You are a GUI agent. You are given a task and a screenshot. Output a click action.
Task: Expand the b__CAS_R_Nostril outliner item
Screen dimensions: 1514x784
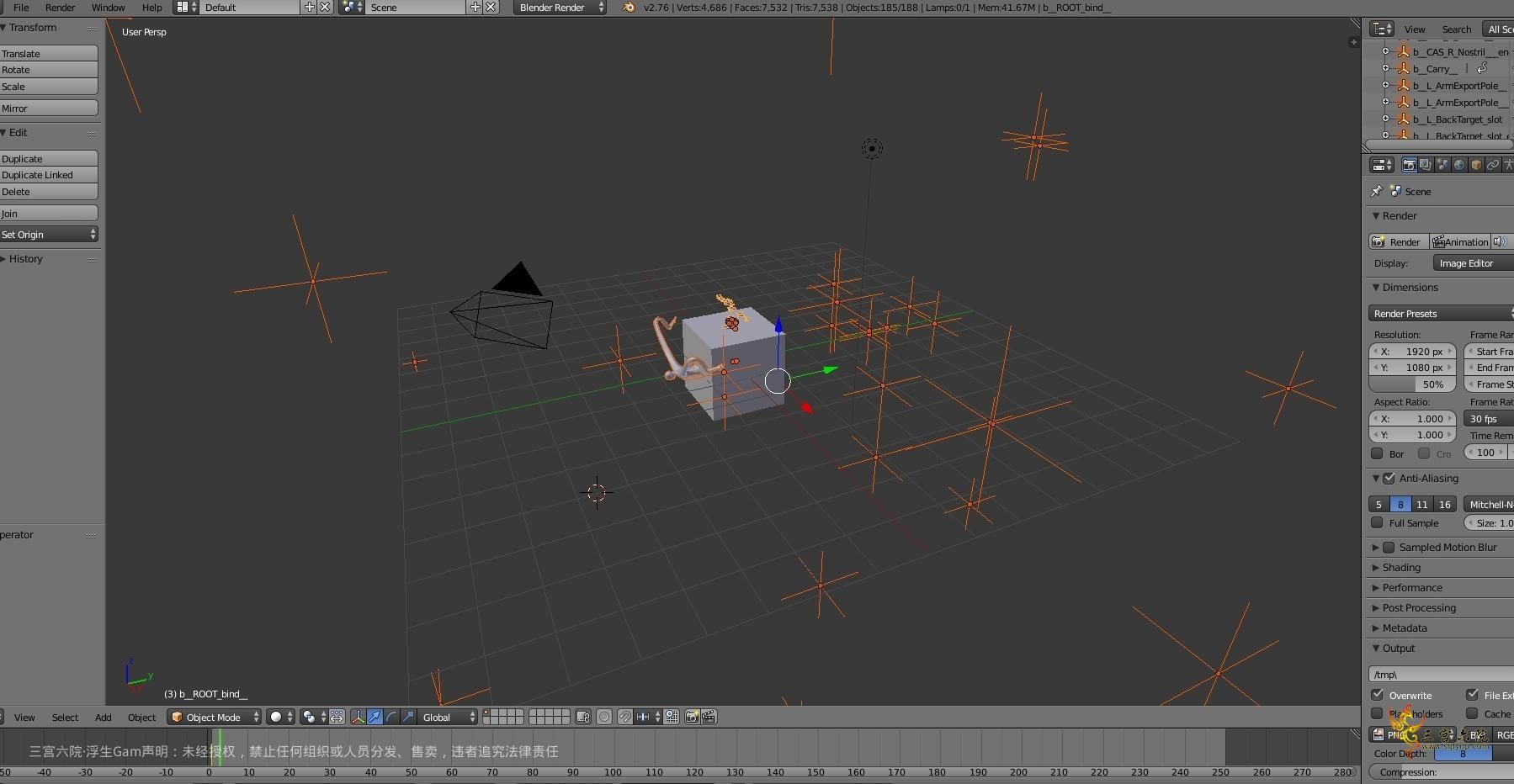(x=1385, y=51)
